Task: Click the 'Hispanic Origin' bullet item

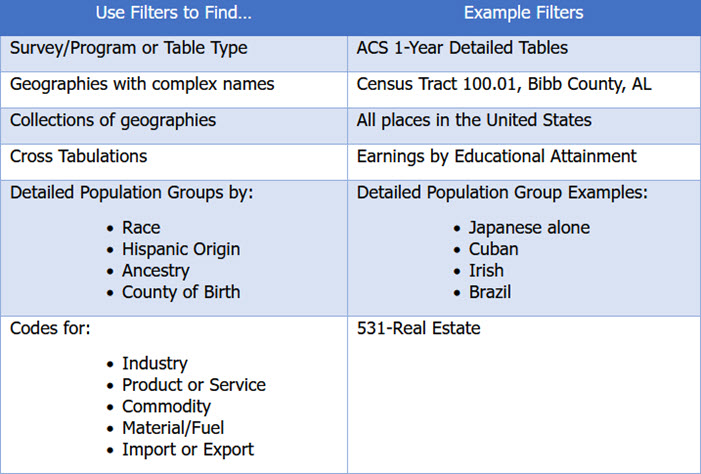Action: point(181,250)
